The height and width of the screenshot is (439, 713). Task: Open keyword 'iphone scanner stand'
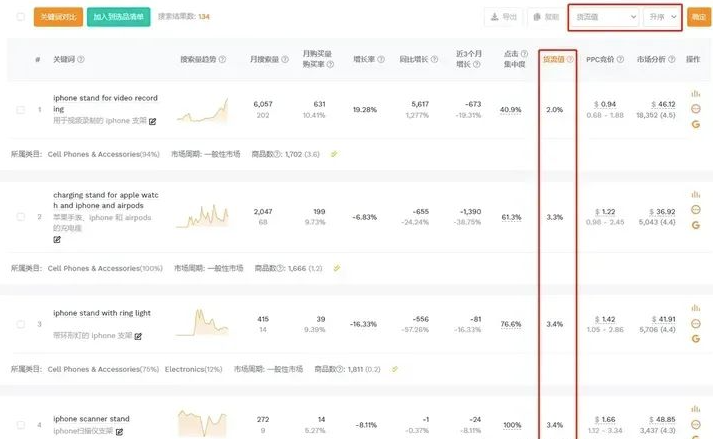click(x=91, y=419)
